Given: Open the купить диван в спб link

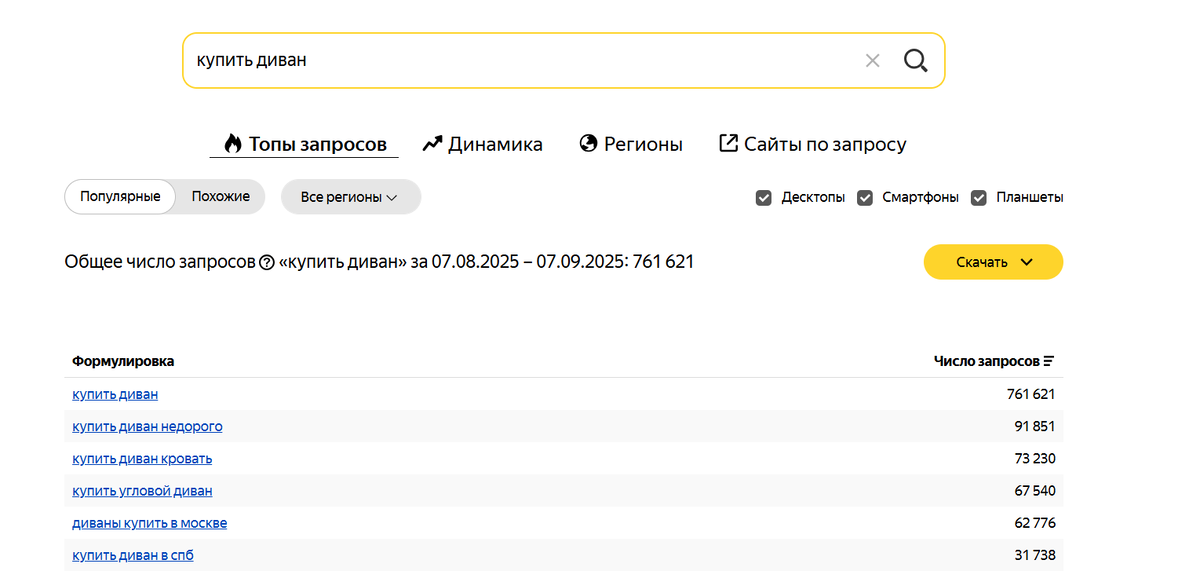Looking at the screenshot, I should click(x=133, y=555).
